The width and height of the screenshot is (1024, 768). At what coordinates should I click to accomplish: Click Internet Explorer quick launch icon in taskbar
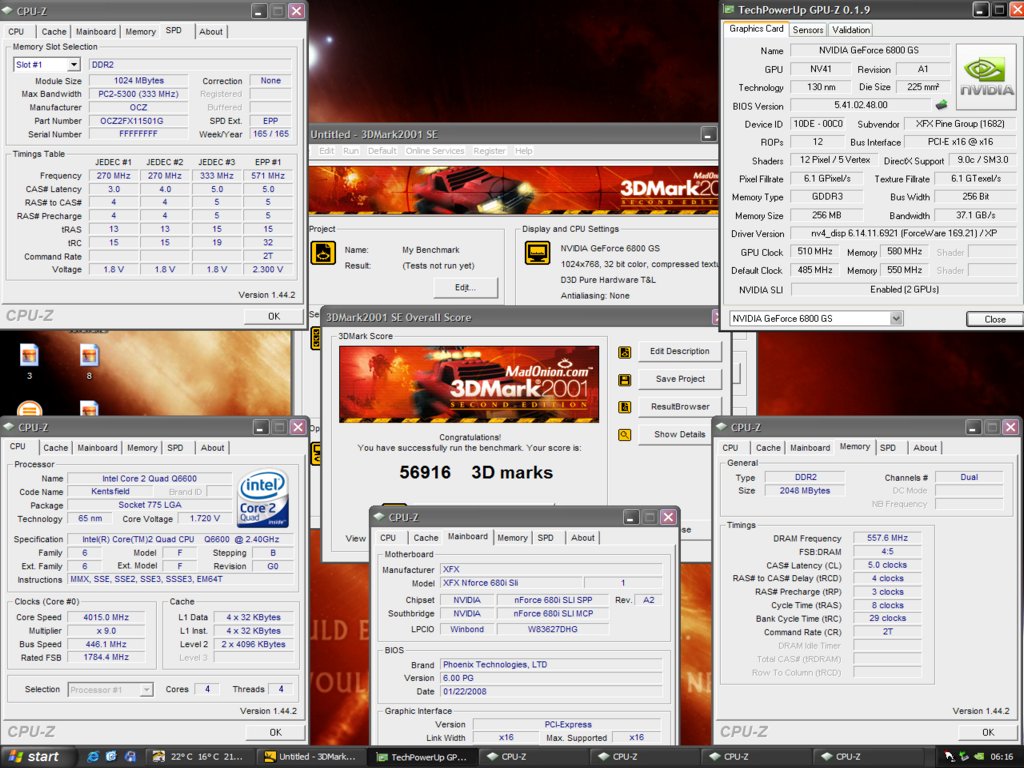tap(93, 756)
